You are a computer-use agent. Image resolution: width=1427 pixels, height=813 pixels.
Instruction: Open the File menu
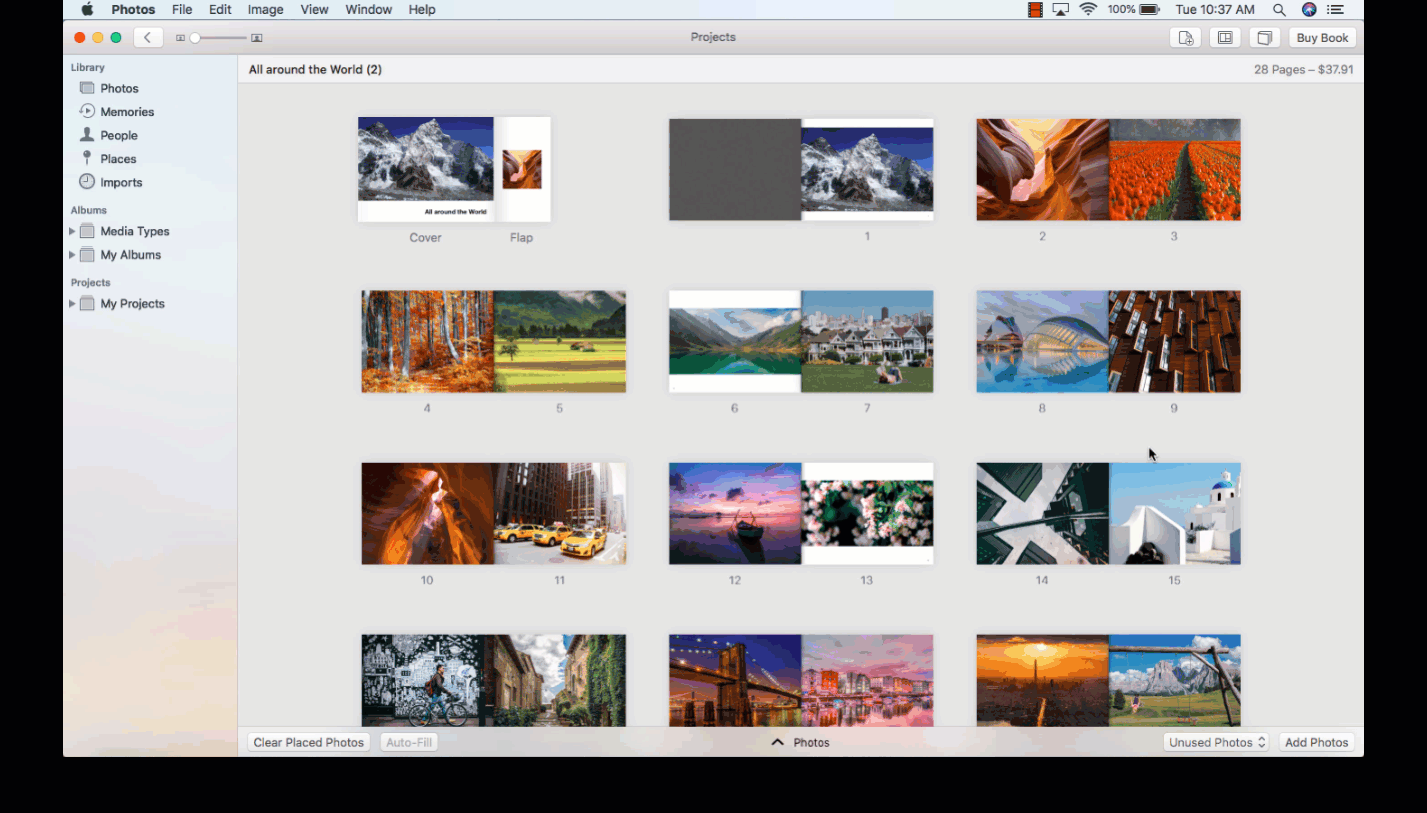click(x=182, y=10)
